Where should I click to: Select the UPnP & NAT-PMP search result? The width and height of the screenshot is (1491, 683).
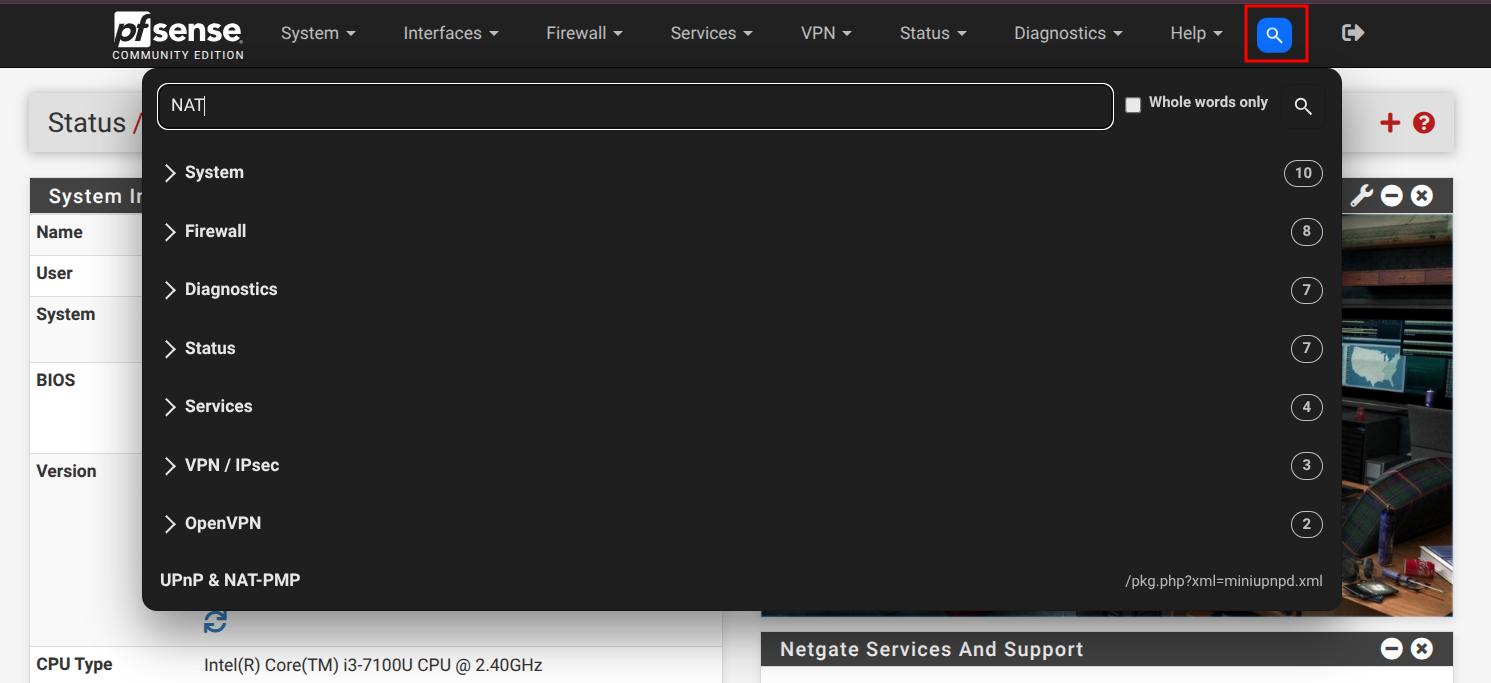tap(229, 580)
